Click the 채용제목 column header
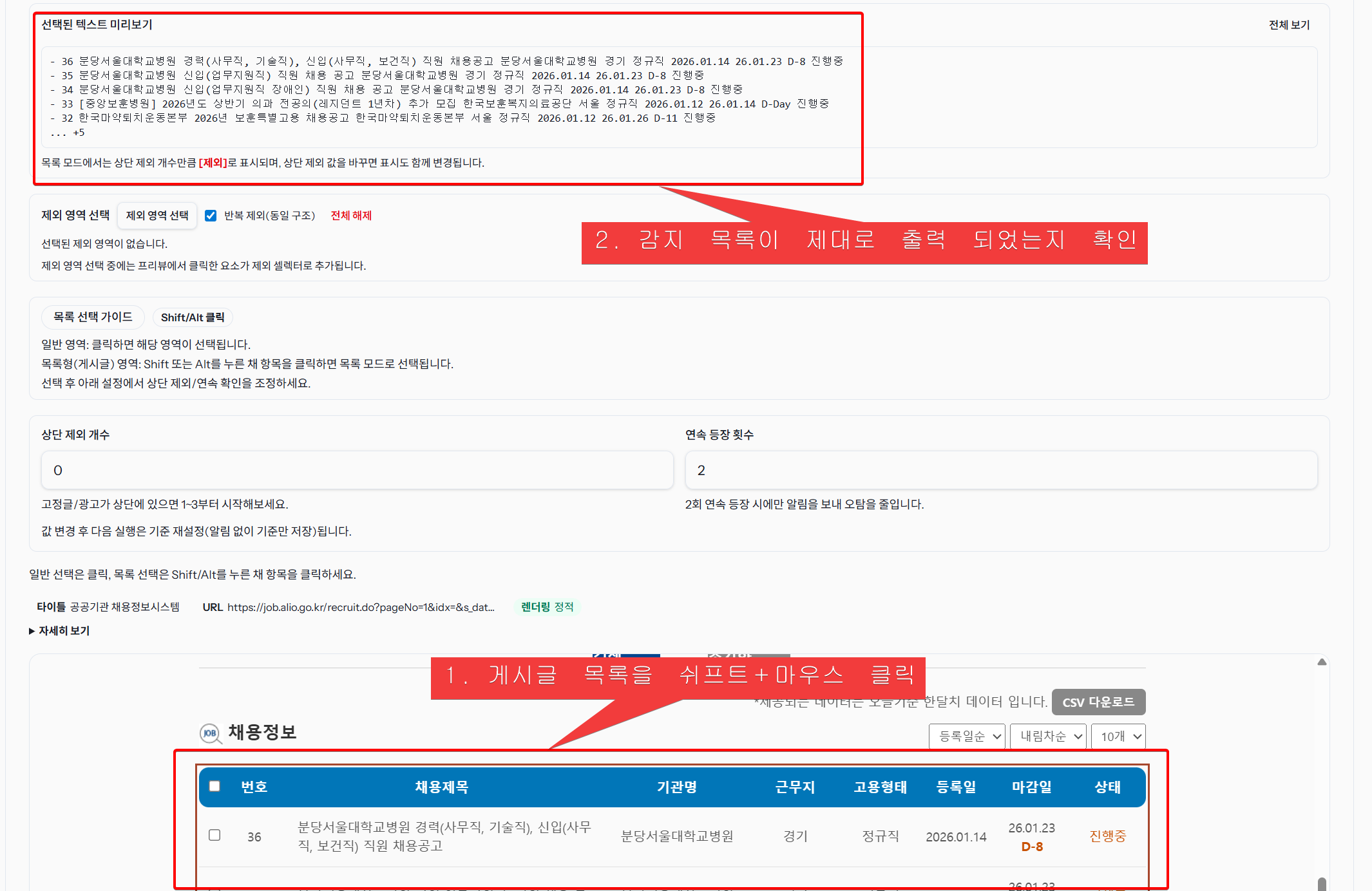The height and width of the screenshot is (891, 1372). pos(441,787)
